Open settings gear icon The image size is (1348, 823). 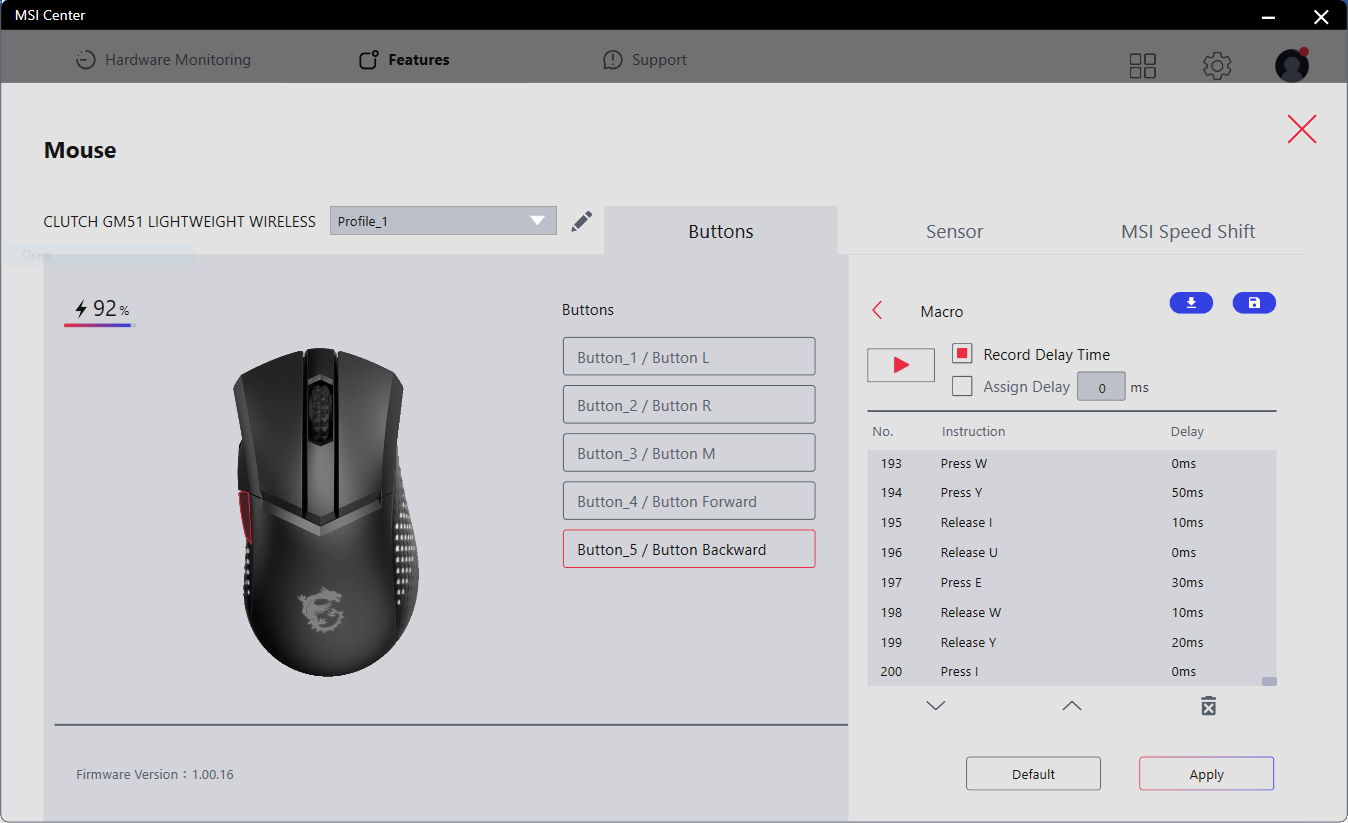(x=1217, y=66)
